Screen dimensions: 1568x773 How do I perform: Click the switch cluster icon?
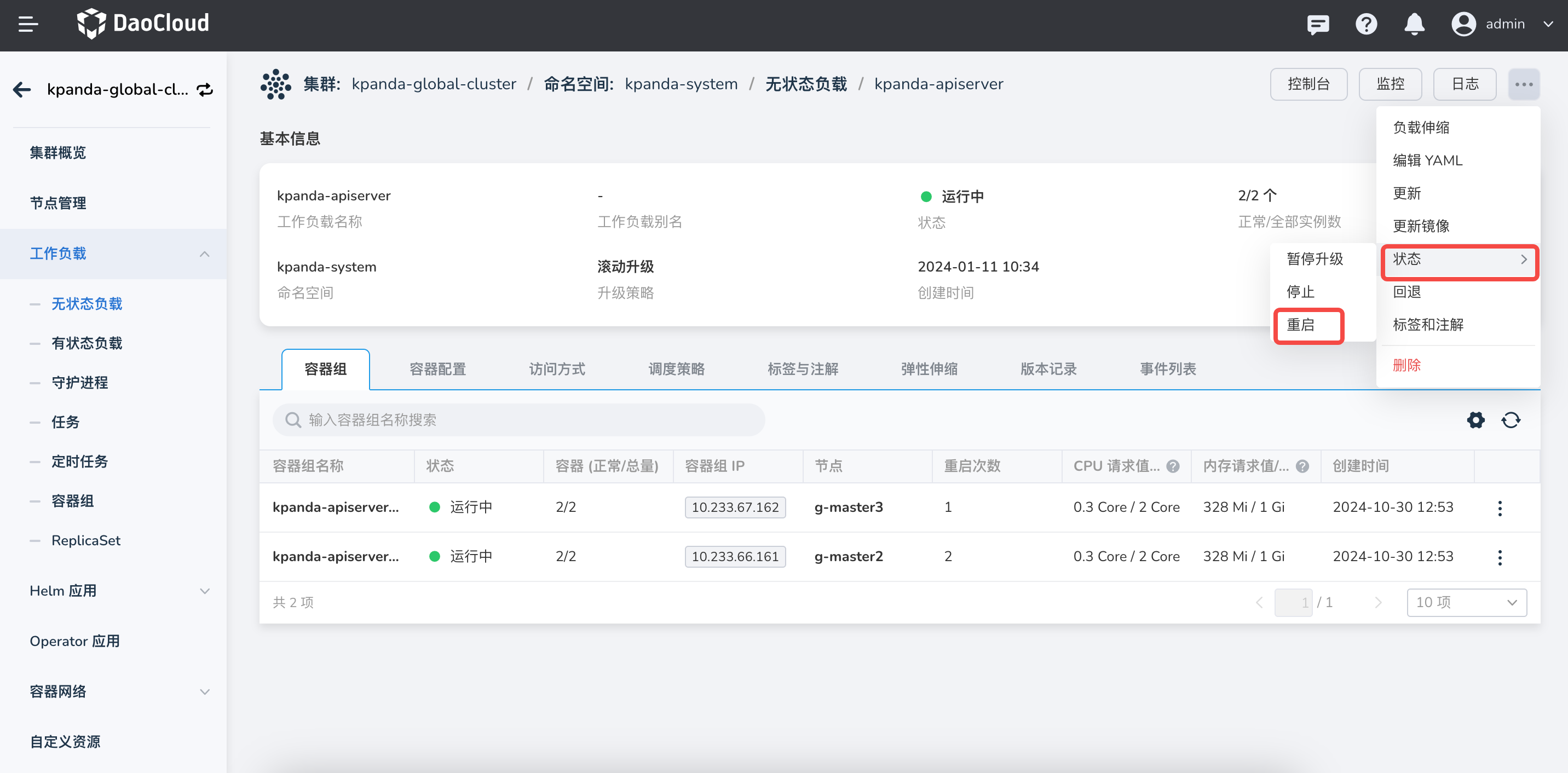coord(205,89)
